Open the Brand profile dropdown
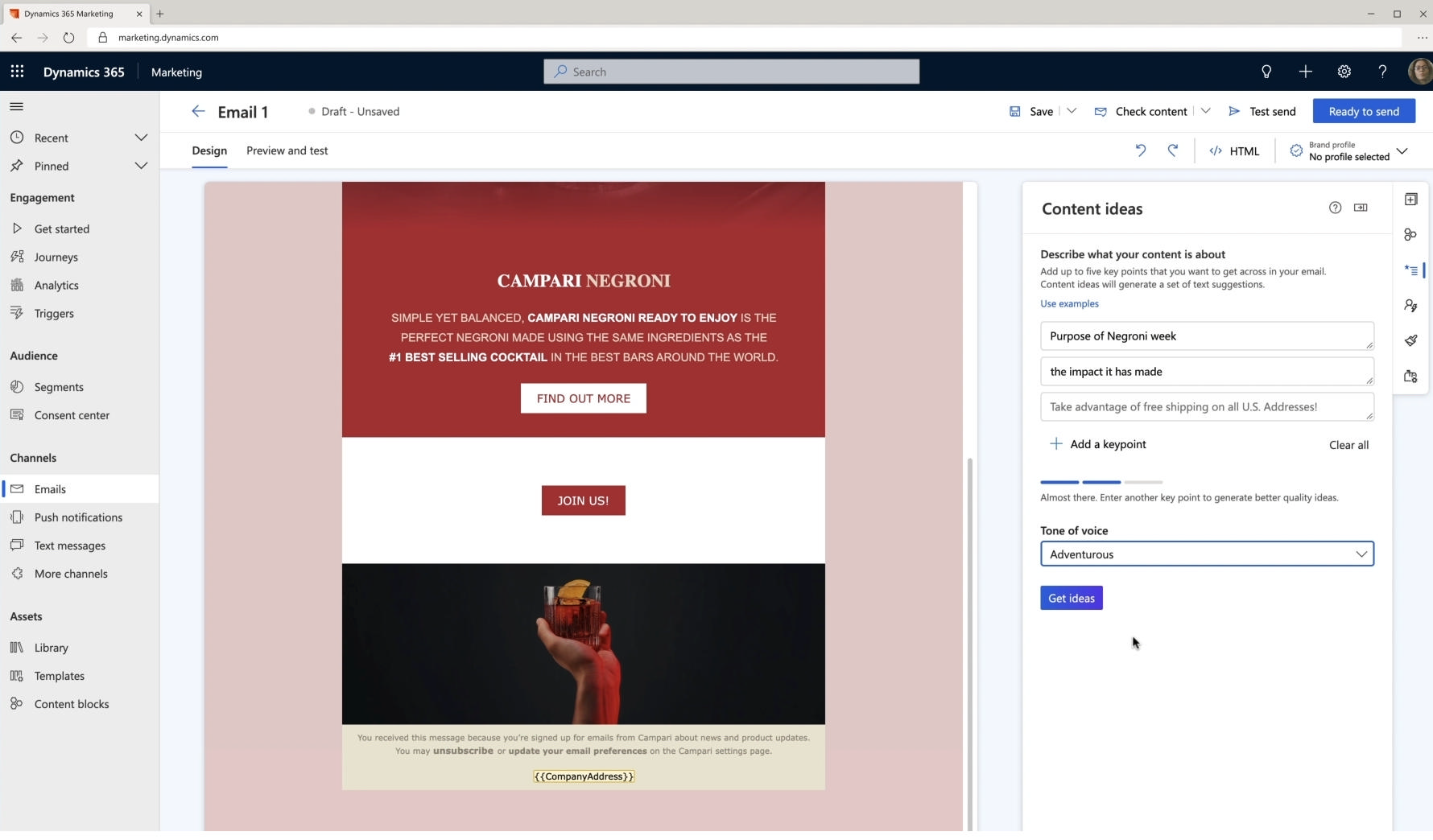 click(x=1349, y=151)
